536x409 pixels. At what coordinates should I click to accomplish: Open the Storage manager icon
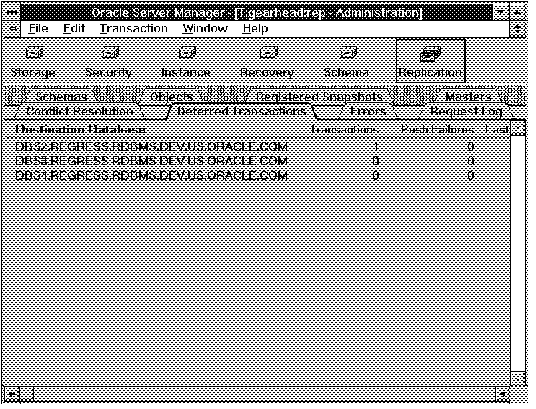pos(34,62)
